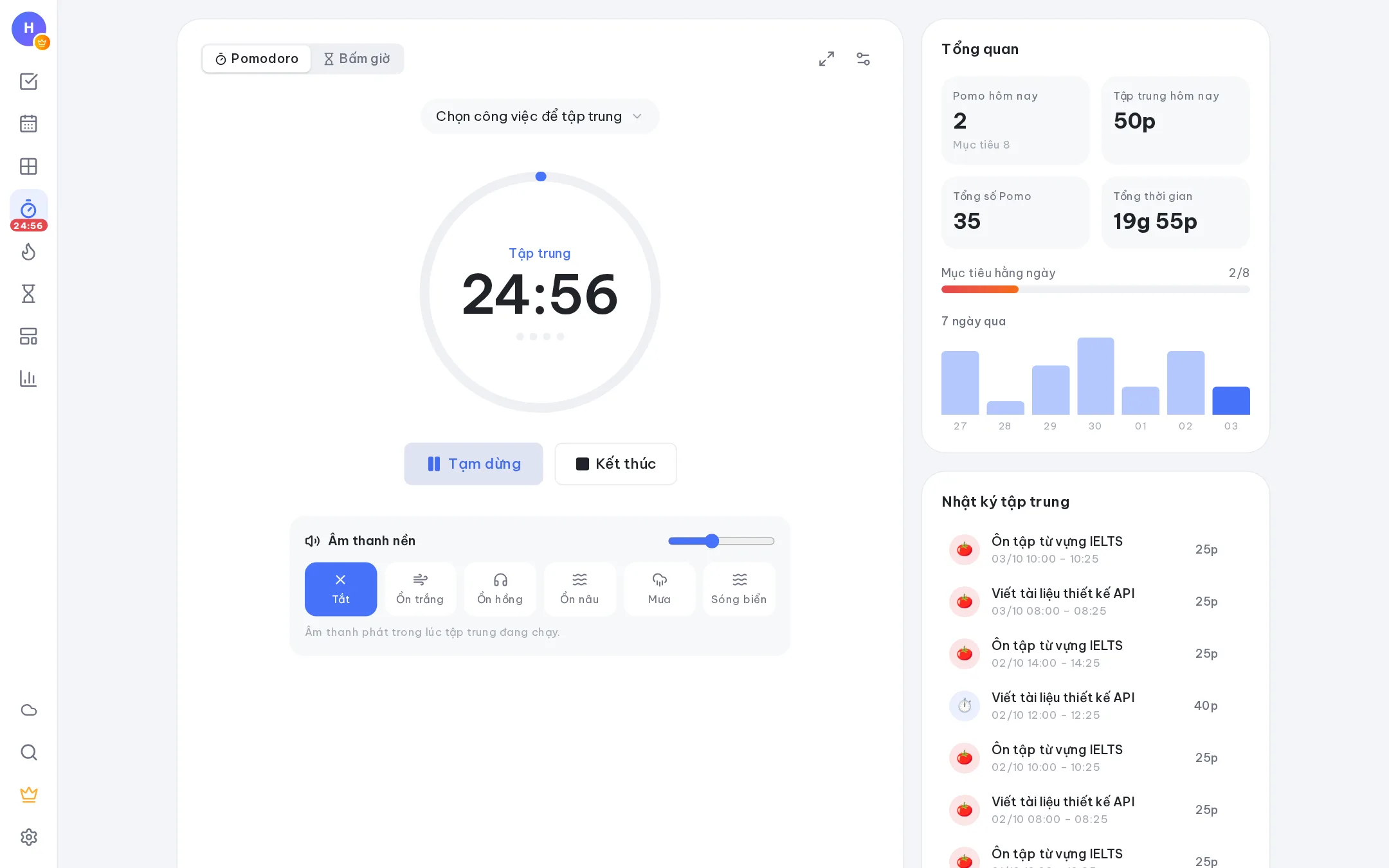Click the cloud sync icon in sidebar
The height and width of the screenshot is (868, 1389).
pyautogui.click(x=28, y=710)
